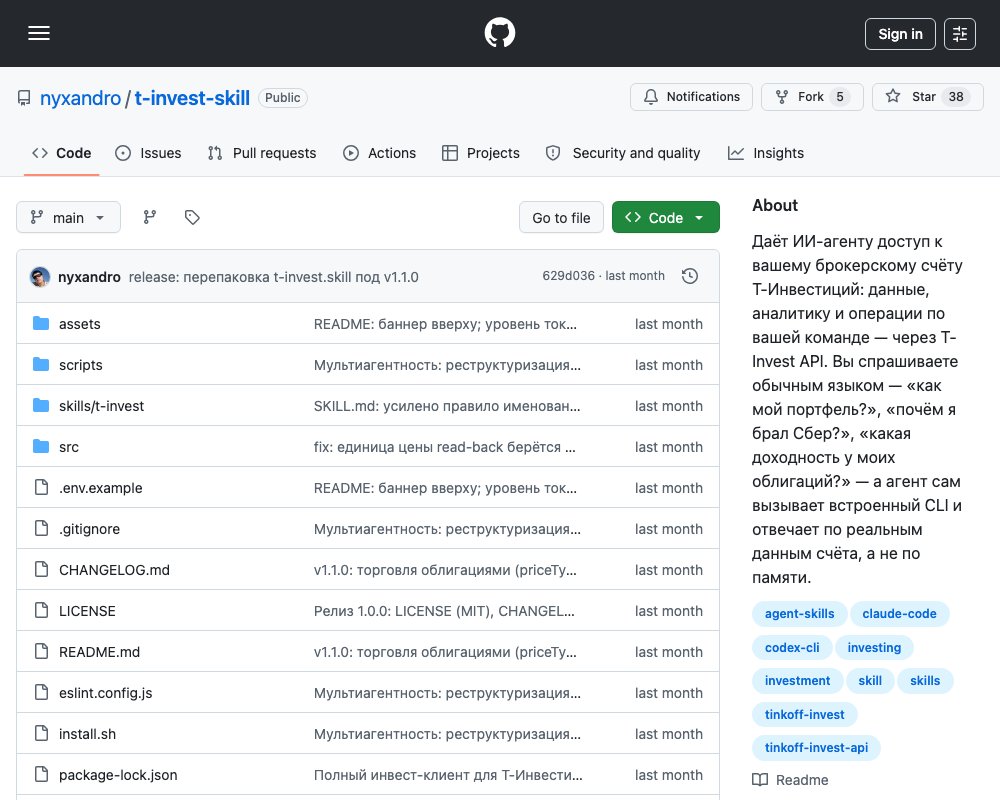Screen dimensions: 1000x800
Task: Open the .gitignore file
Action: point(89,529)
